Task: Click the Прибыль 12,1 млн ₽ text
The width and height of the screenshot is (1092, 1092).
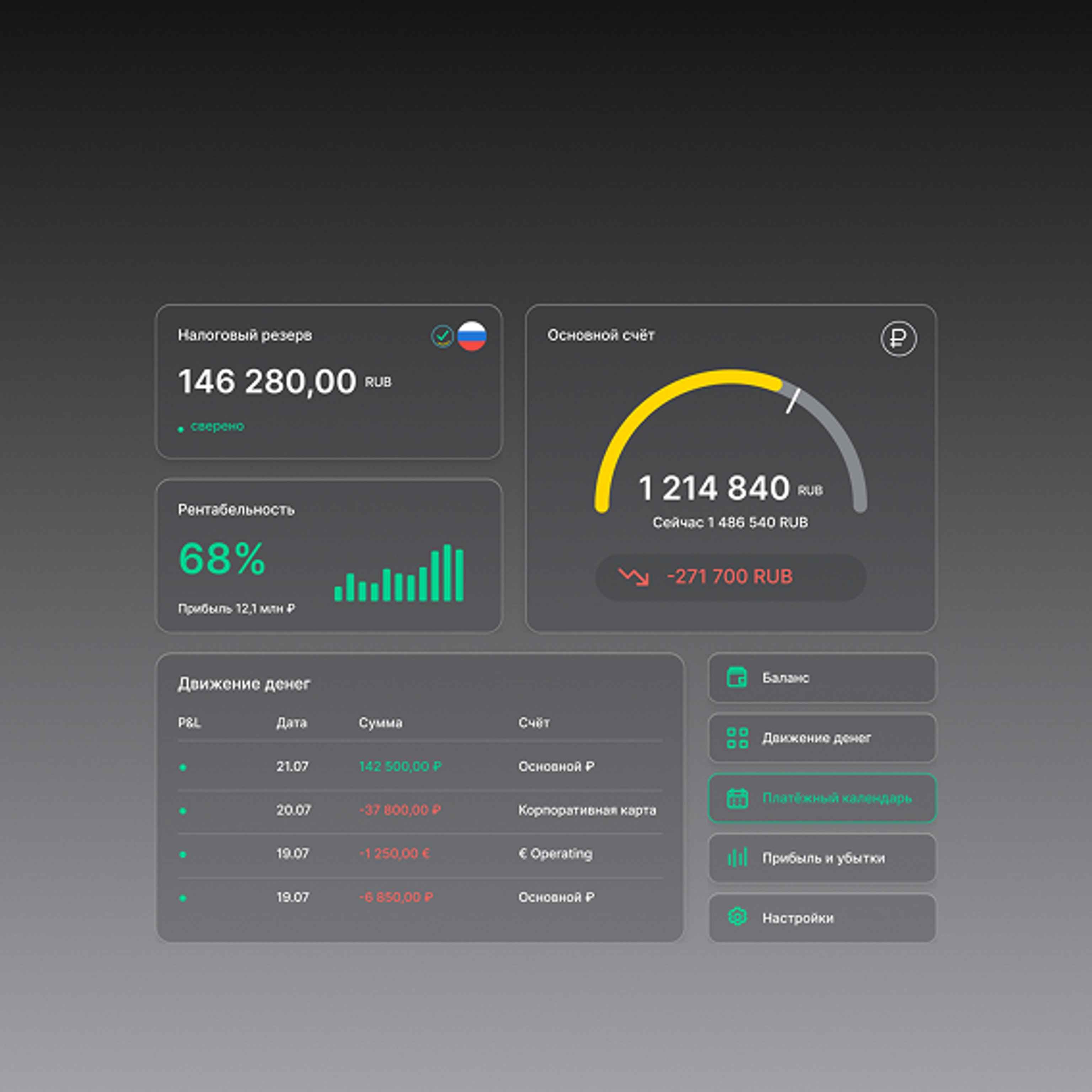Action: point(236,609)
